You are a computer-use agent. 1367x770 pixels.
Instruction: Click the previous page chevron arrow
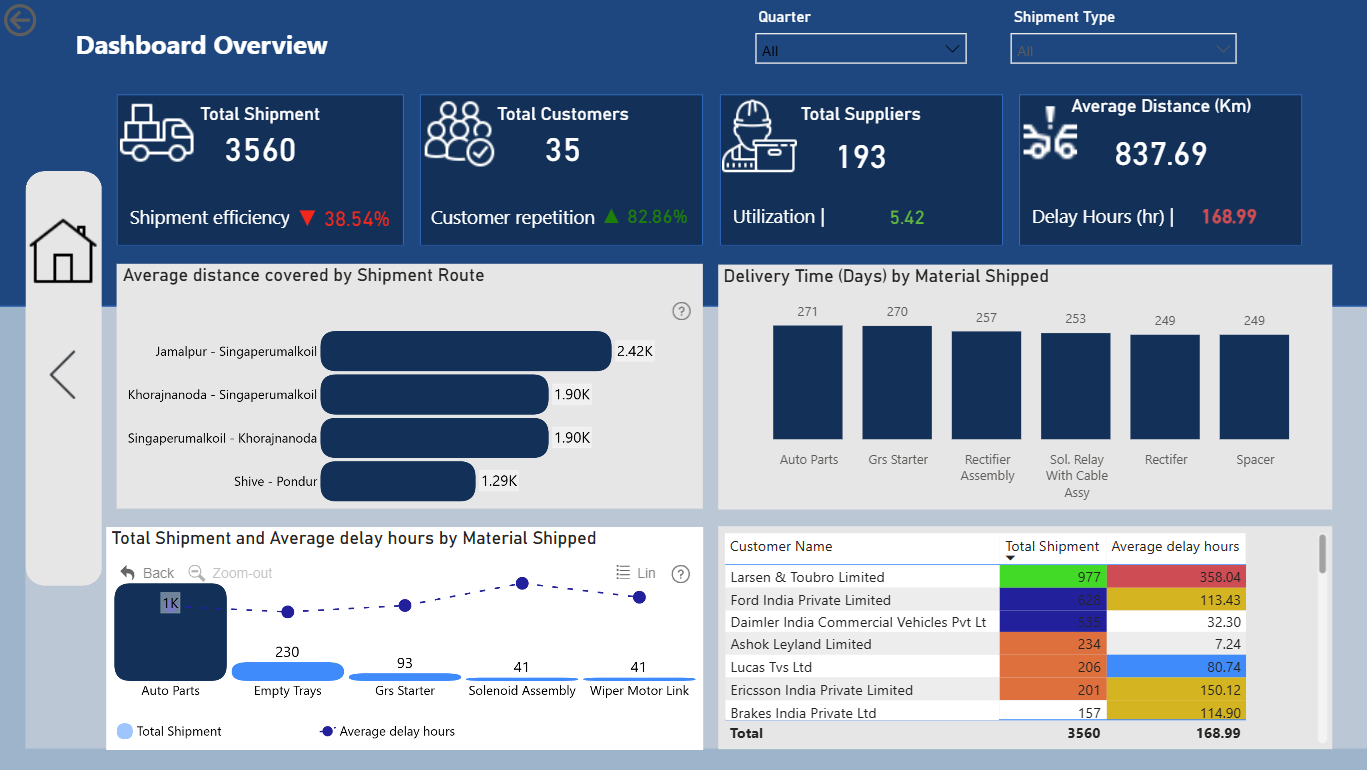coord(63,375)
